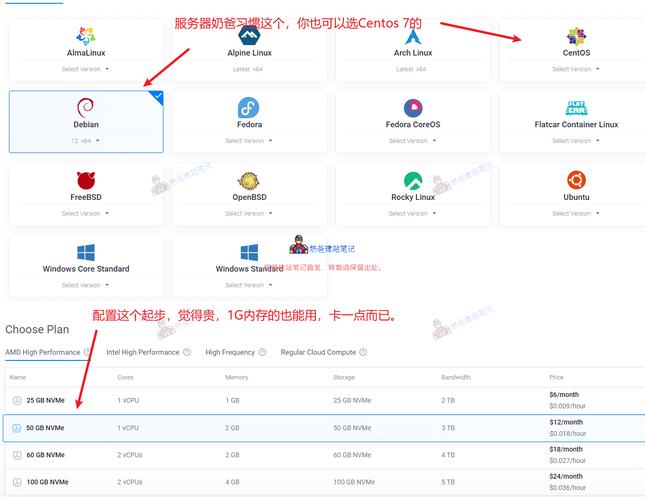Viewport: 645px width, 500px height.
Task: Open OpenBSD Select Version dropdown
Action: coord(248,213)
